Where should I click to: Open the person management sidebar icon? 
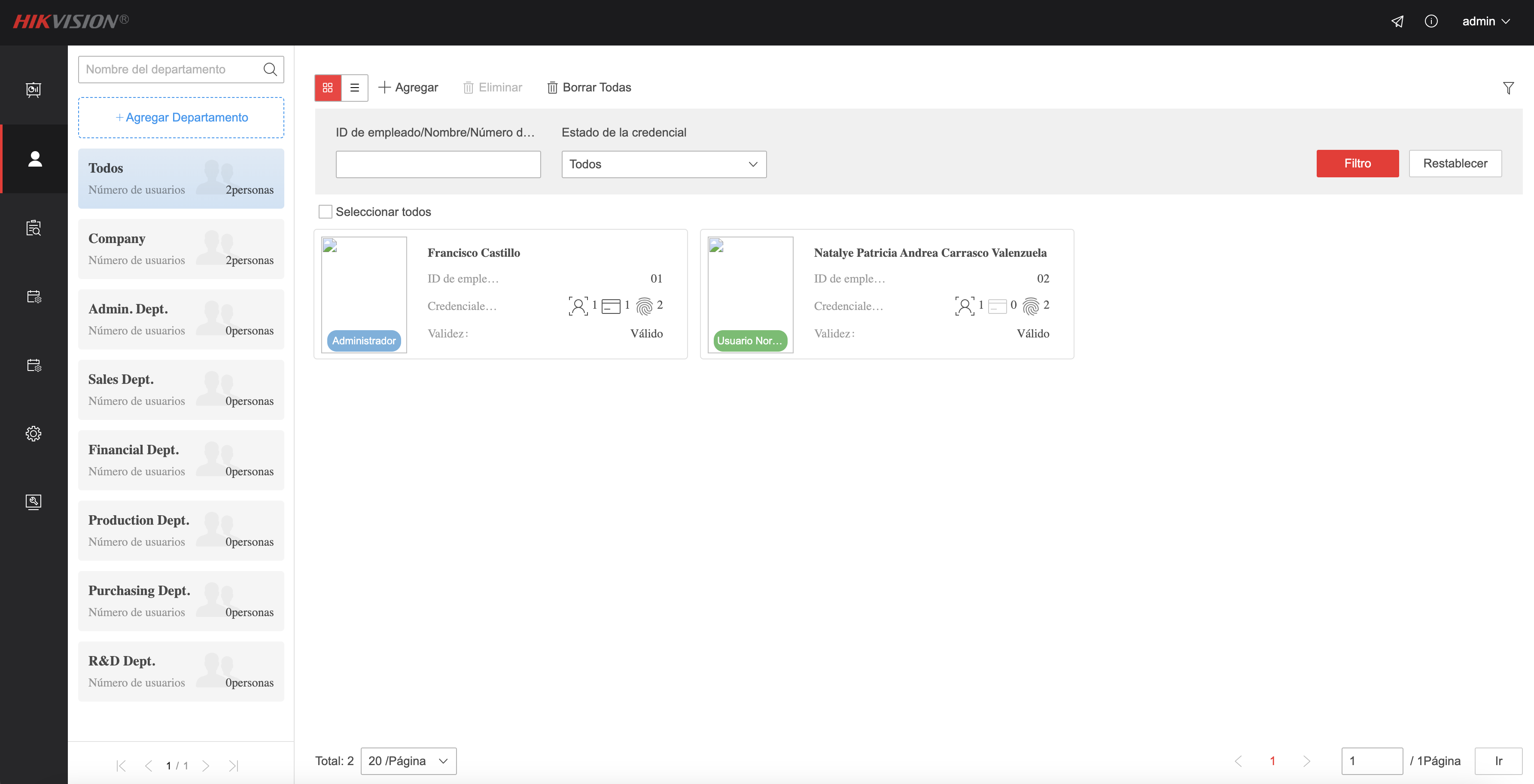(x=34, y=158)
